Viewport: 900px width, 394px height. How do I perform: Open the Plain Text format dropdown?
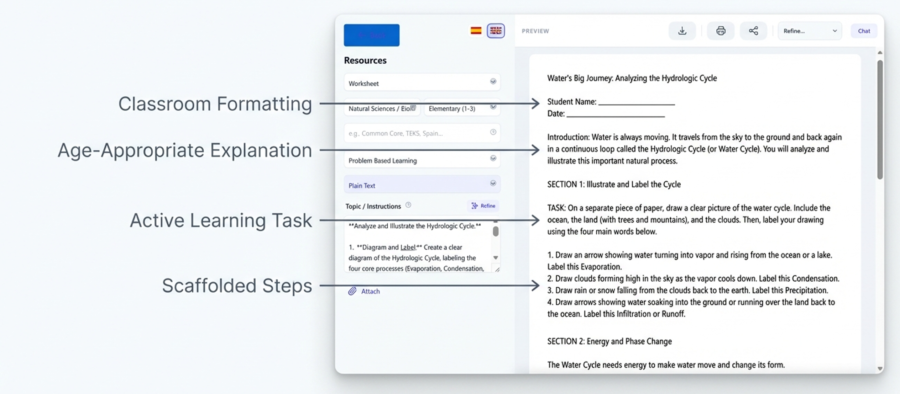(x=422, y=185)
